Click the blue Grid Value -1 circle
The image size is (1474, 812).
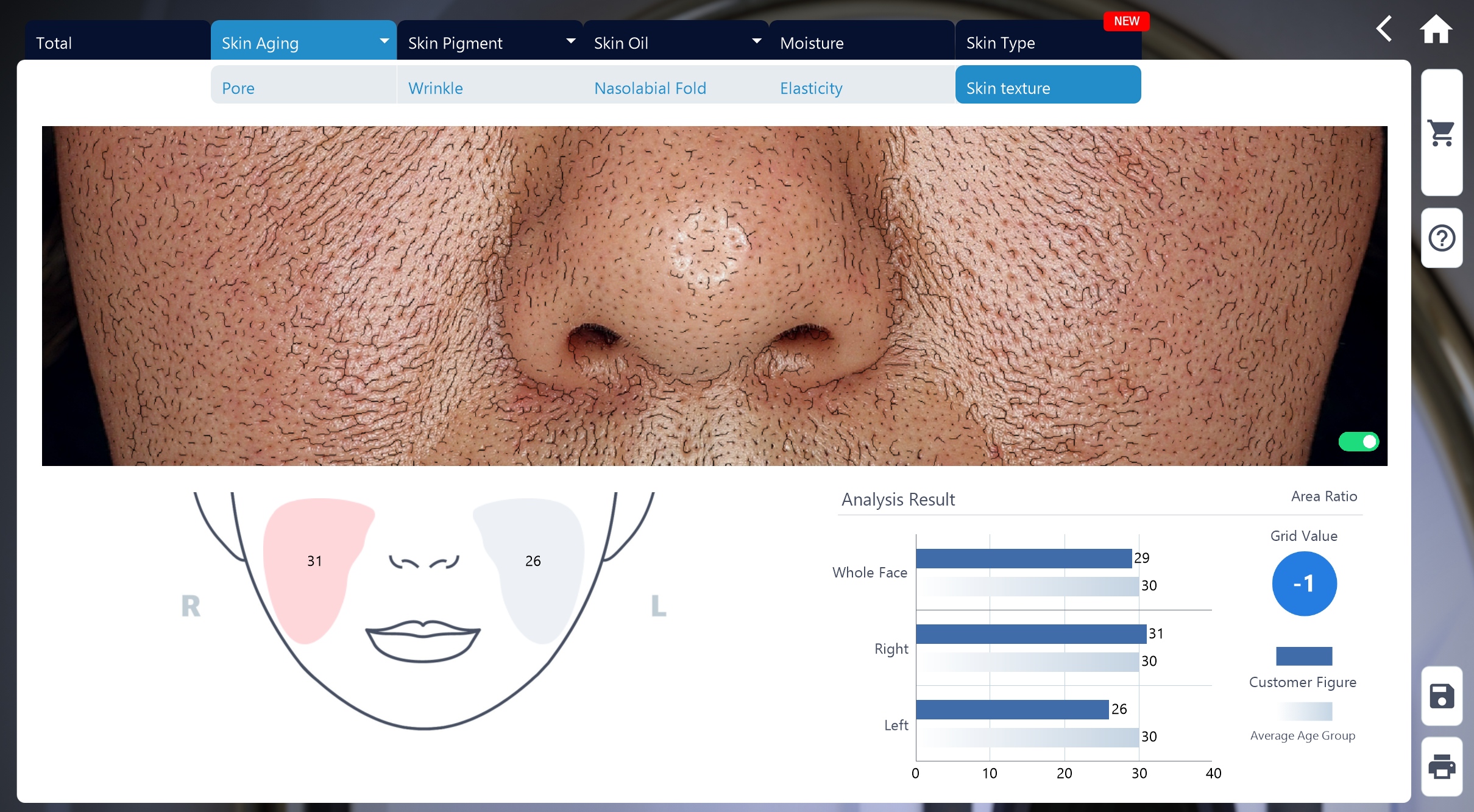click(1304, 584)
